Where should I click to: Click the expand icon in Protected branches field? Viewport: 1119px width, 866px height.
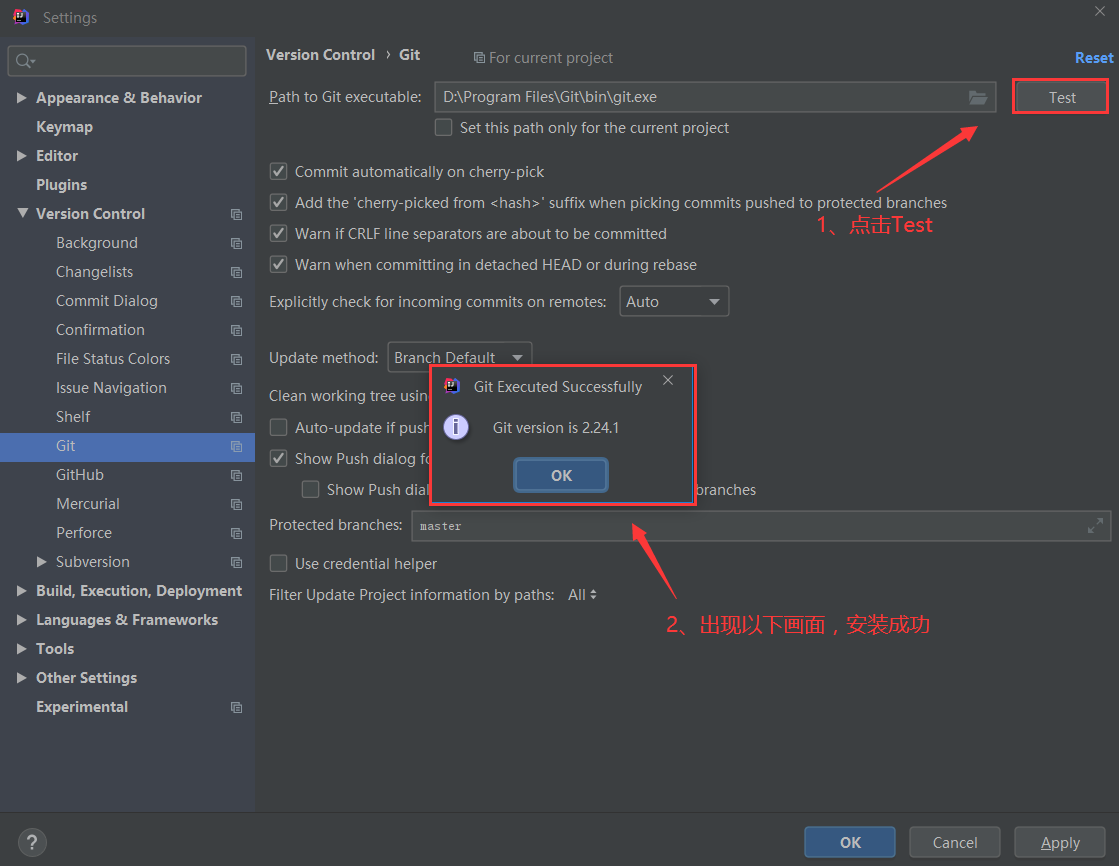[x=1095, y=526]
